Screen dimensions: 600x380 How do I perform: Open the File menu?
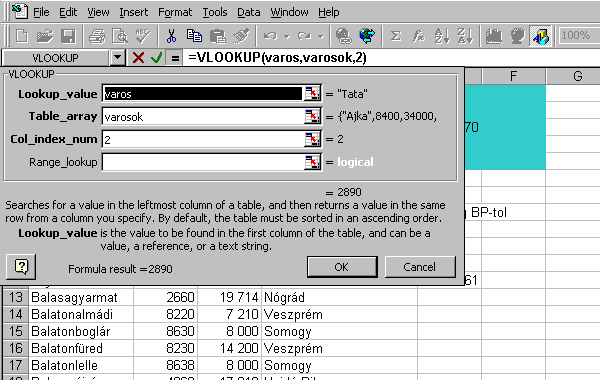pyautogui.click(x=41, y=12)
